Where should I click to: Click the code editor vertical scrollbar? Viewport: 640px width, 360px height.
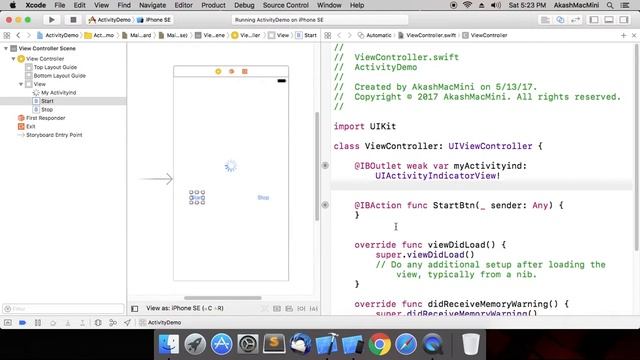point(636,147)
